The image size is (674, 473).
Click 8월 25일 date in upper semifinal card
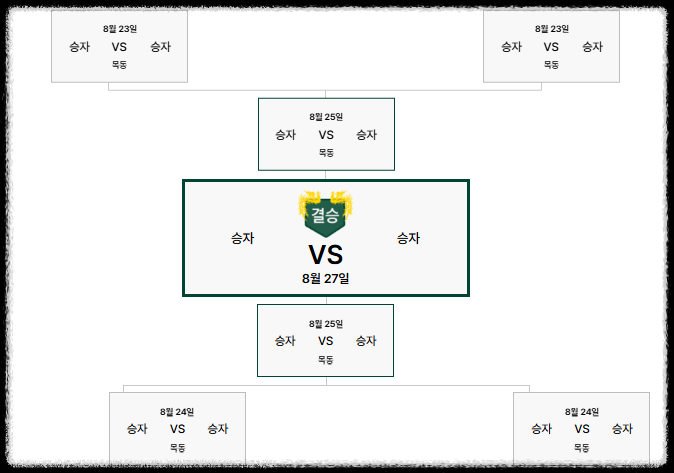point(326,117)
